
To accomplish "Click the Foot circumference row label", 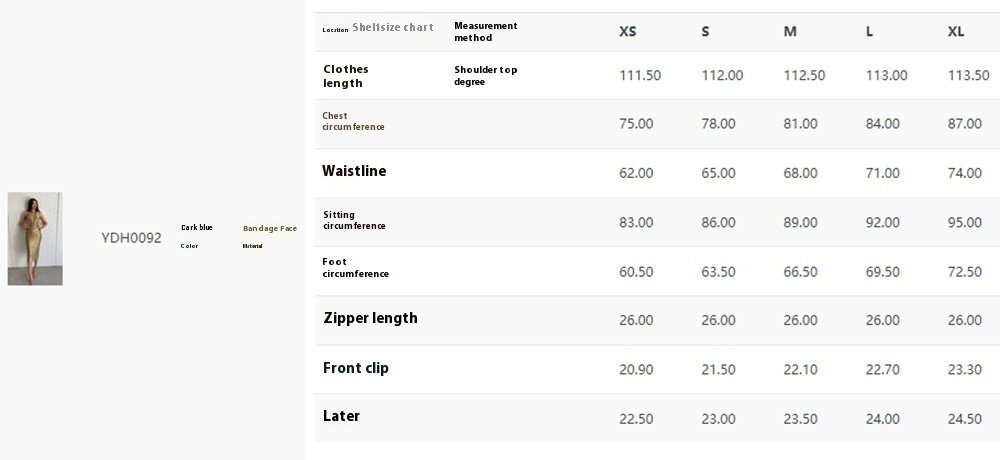I will click(355, 268).
